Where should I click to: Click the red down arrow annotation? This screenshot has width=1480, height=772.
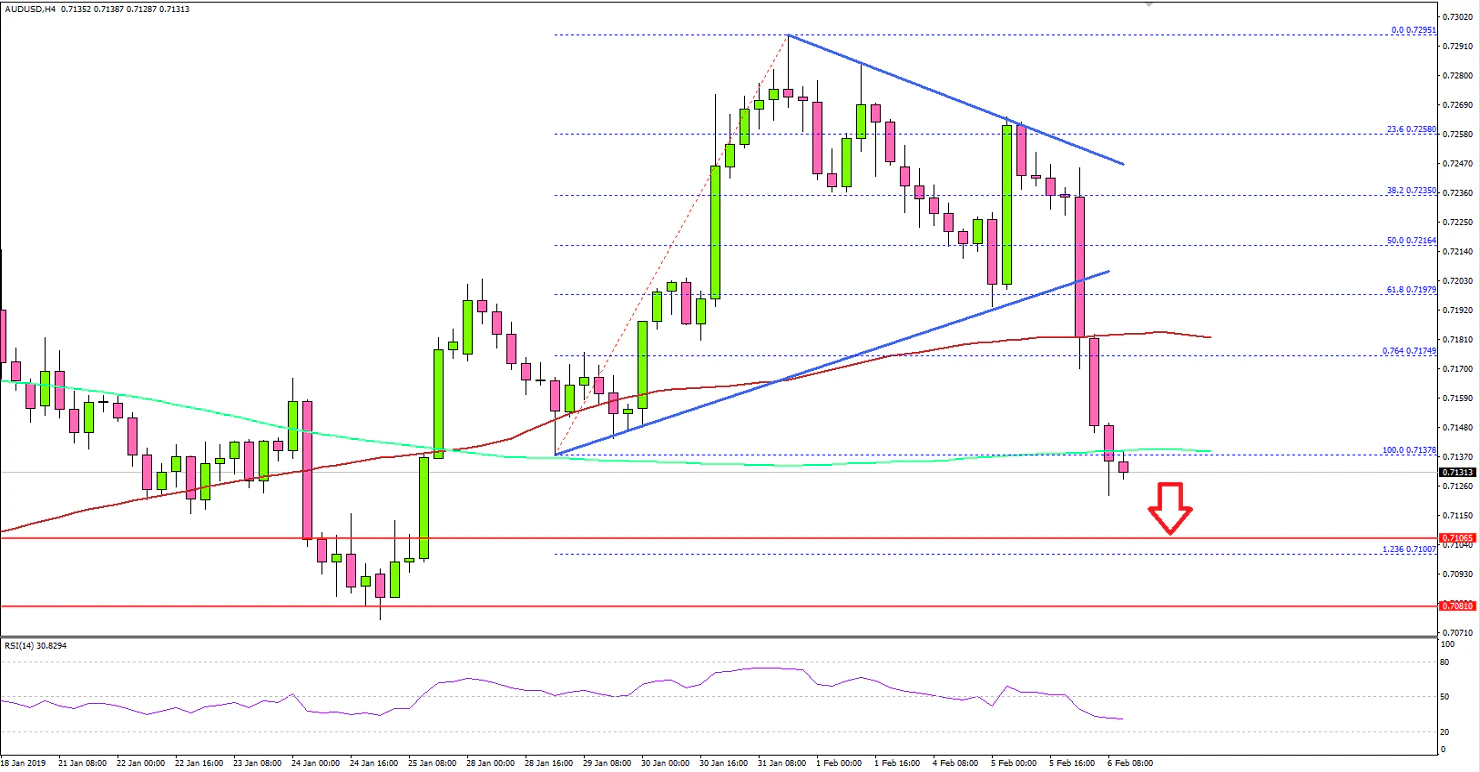point(1171,510)
